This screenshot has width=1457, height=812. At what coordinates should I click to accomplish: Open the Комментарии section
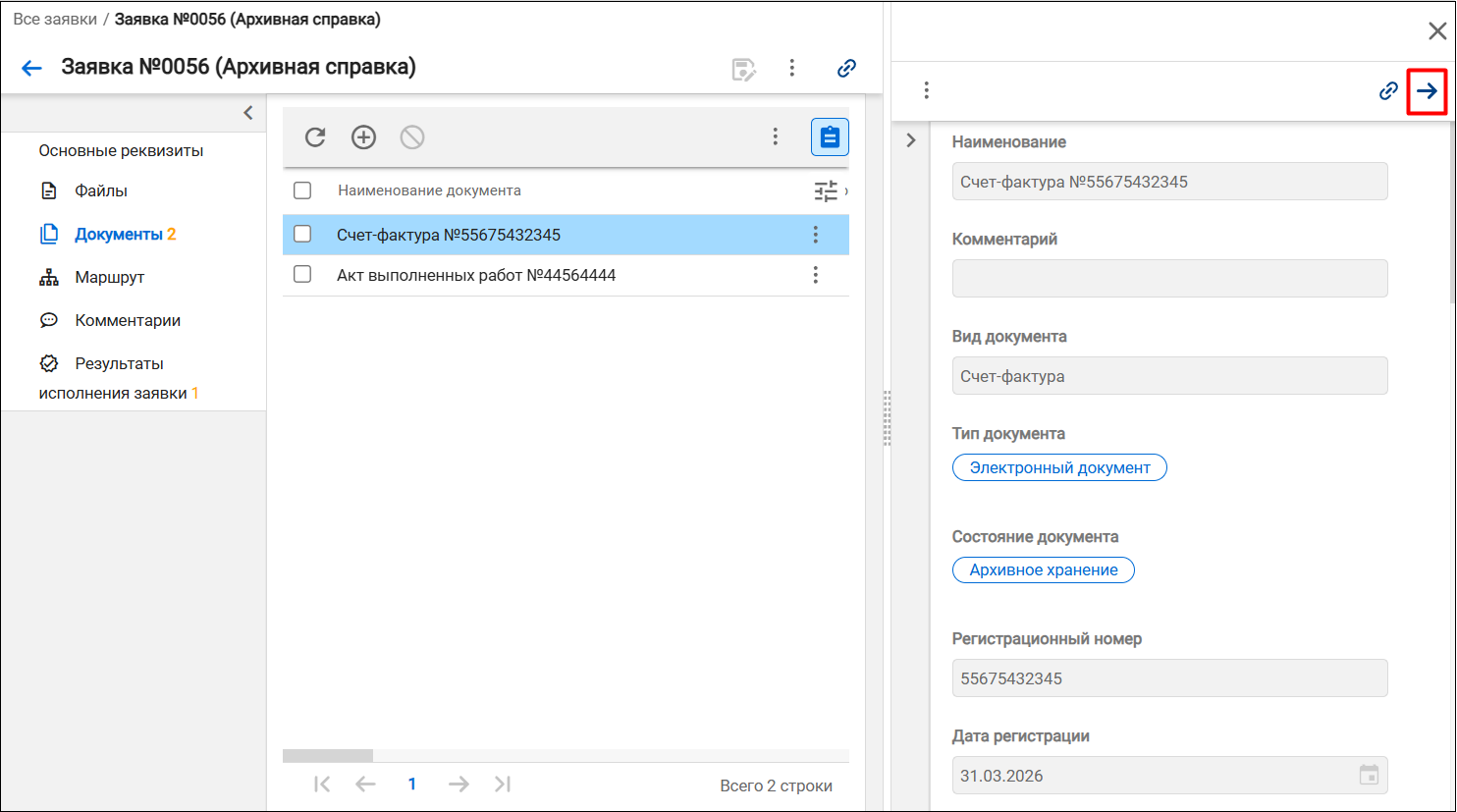(128, 320)
